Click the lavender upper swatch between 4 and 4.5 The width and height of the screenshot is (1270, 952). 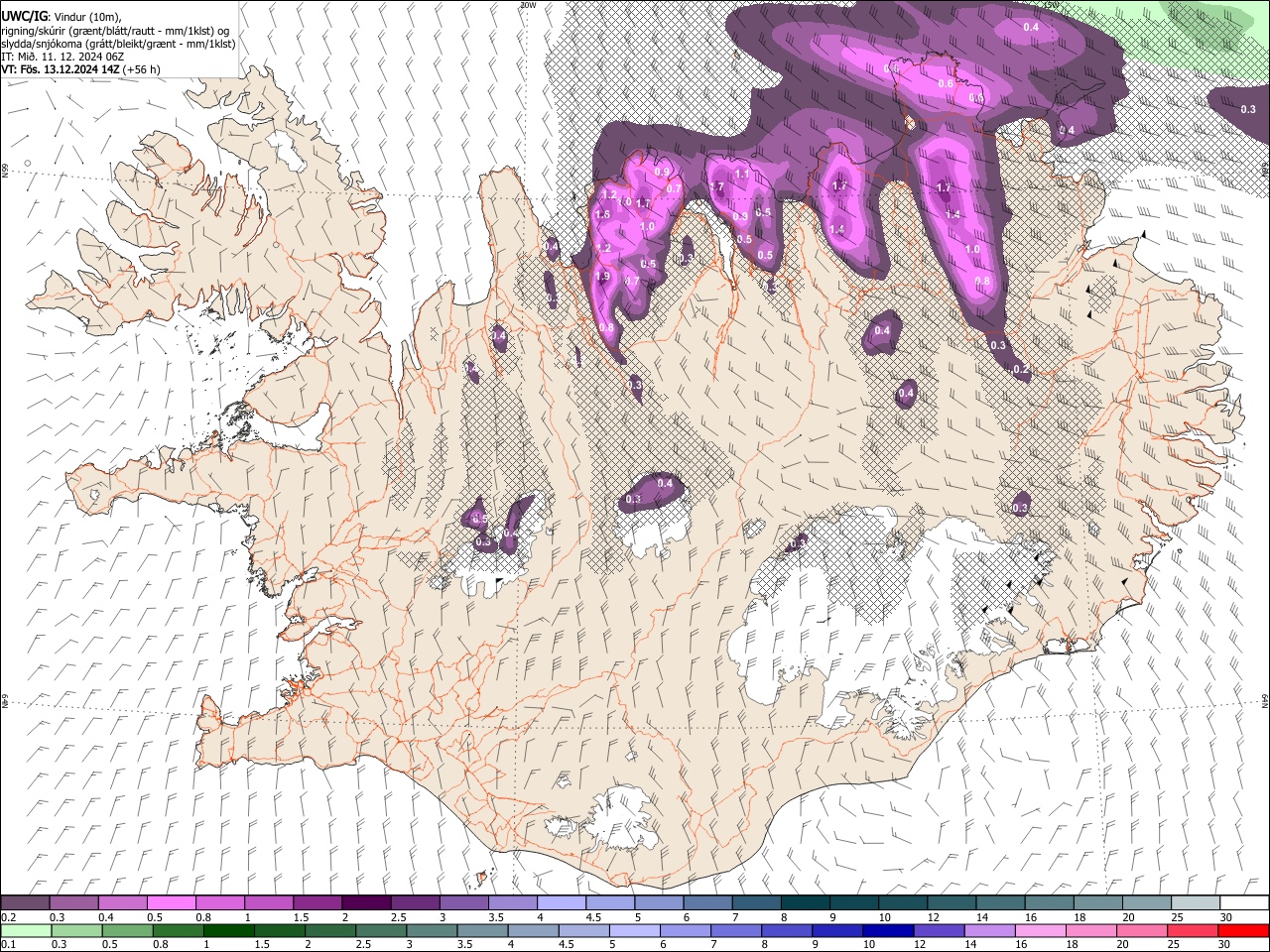click(x=562, y=903)
